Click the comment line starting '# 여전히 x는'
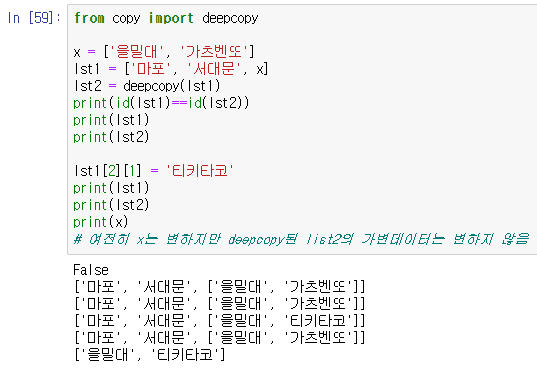537x368 pixels. pos(301,239)
